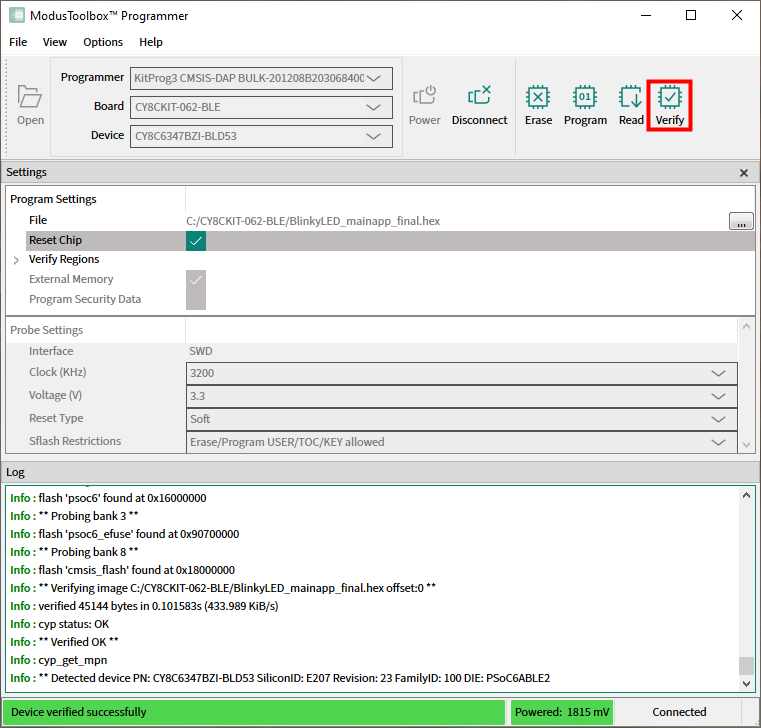Click the Program chip icon
Screen dimensions: 761x728
tap(585, 98)
